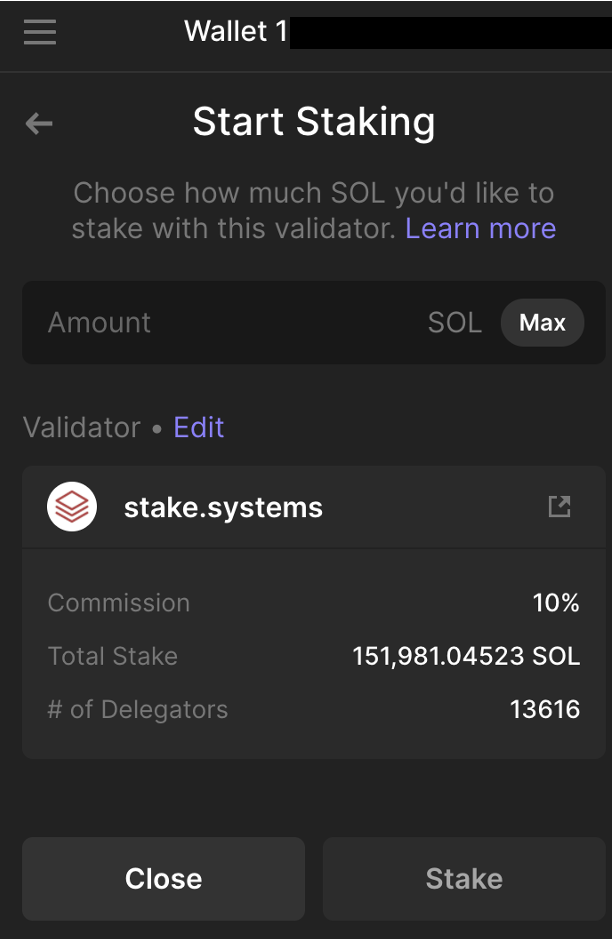The height and width of the screenshot is (940, 612).
Task: Open the Learn more link
Action: 480,228
